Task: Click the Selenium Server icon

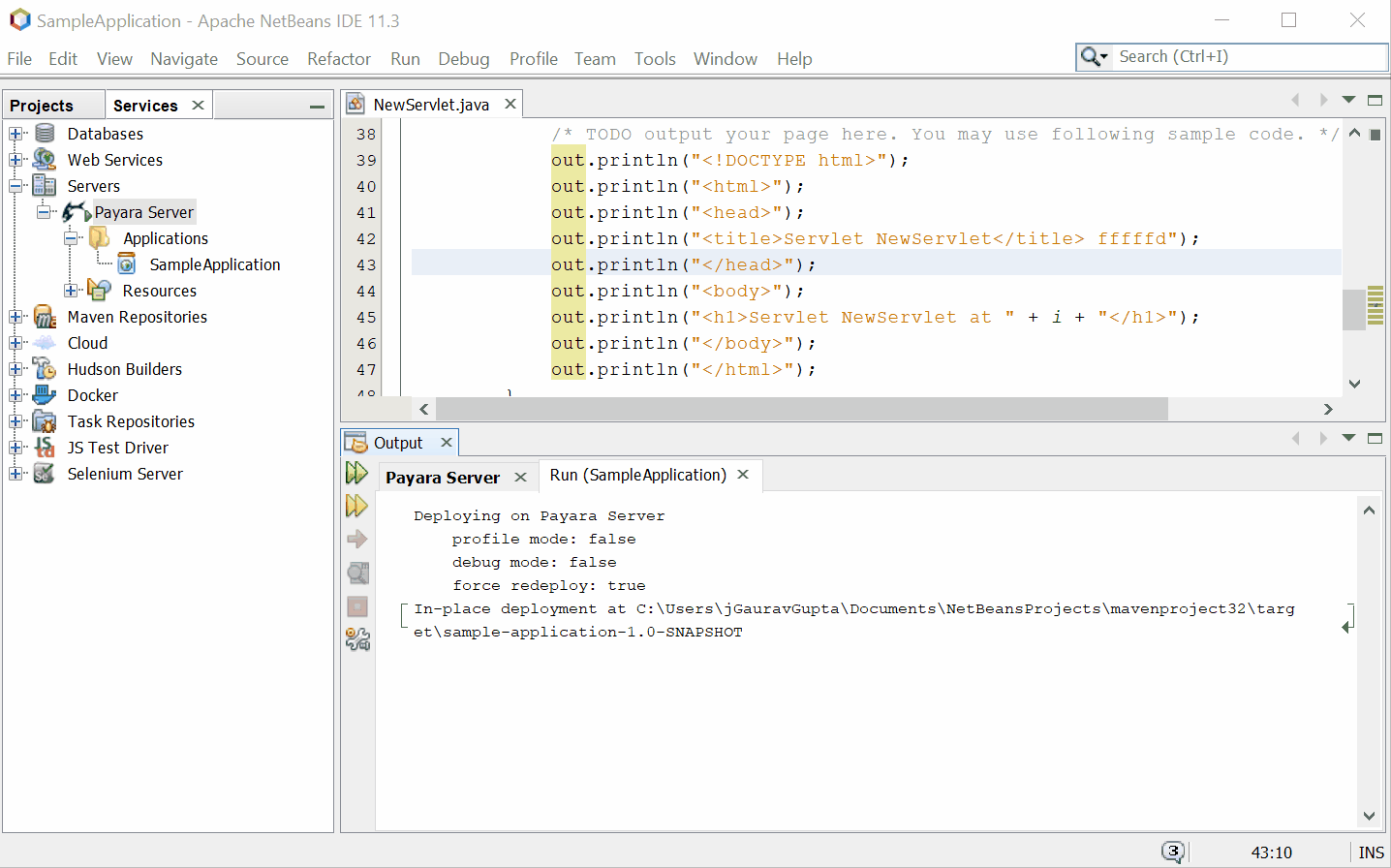Action: coord(45,474)
